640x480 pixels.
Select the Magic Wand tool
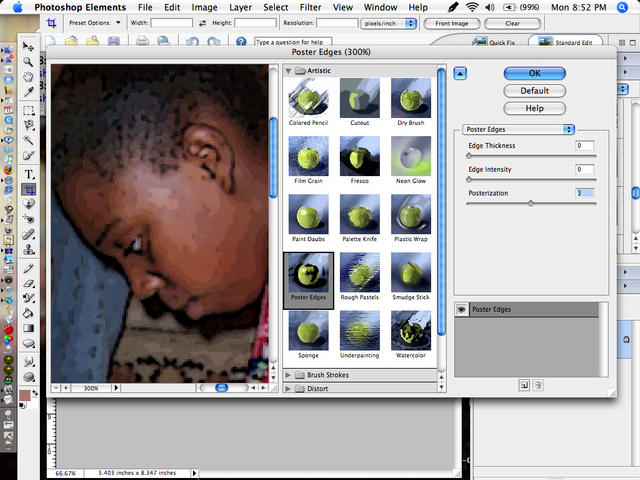click(x=28, y=140)
